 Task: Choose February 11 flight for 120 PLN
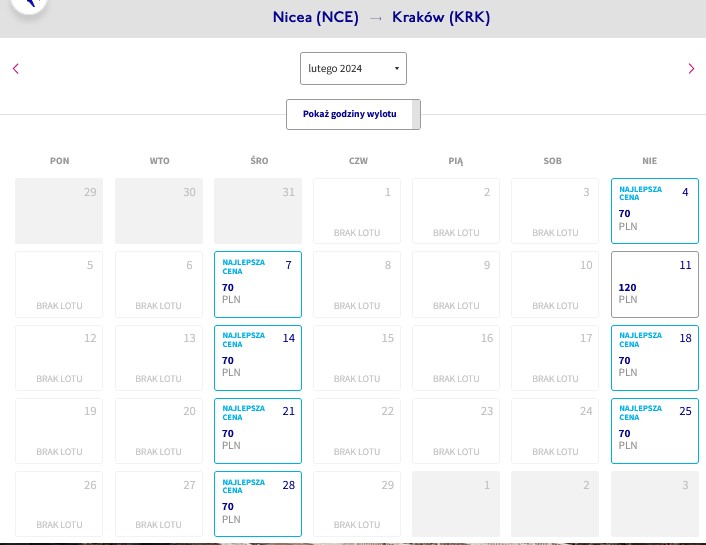coord(655,284)
